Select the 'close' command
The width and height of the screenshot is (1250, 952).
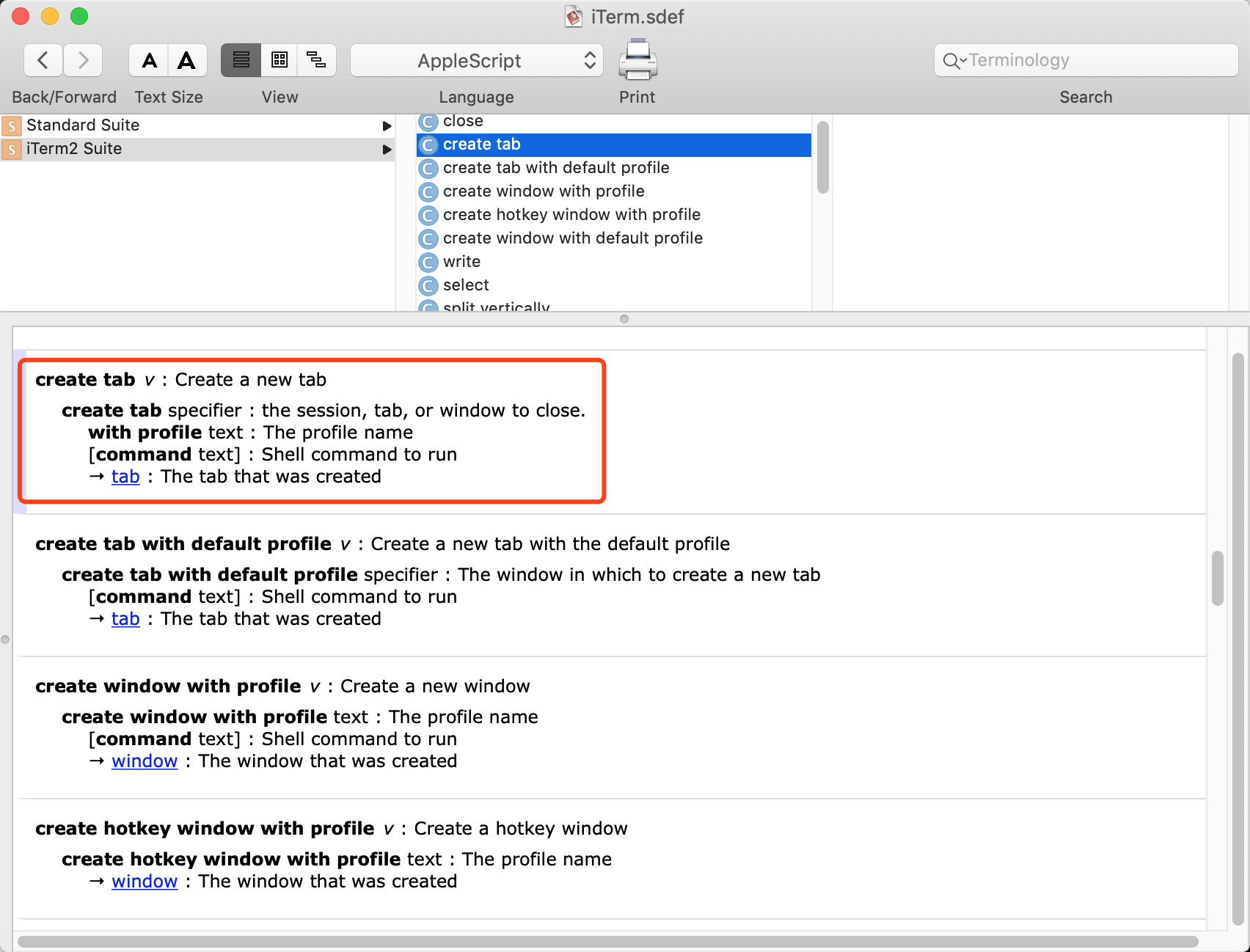click(614, 121)
